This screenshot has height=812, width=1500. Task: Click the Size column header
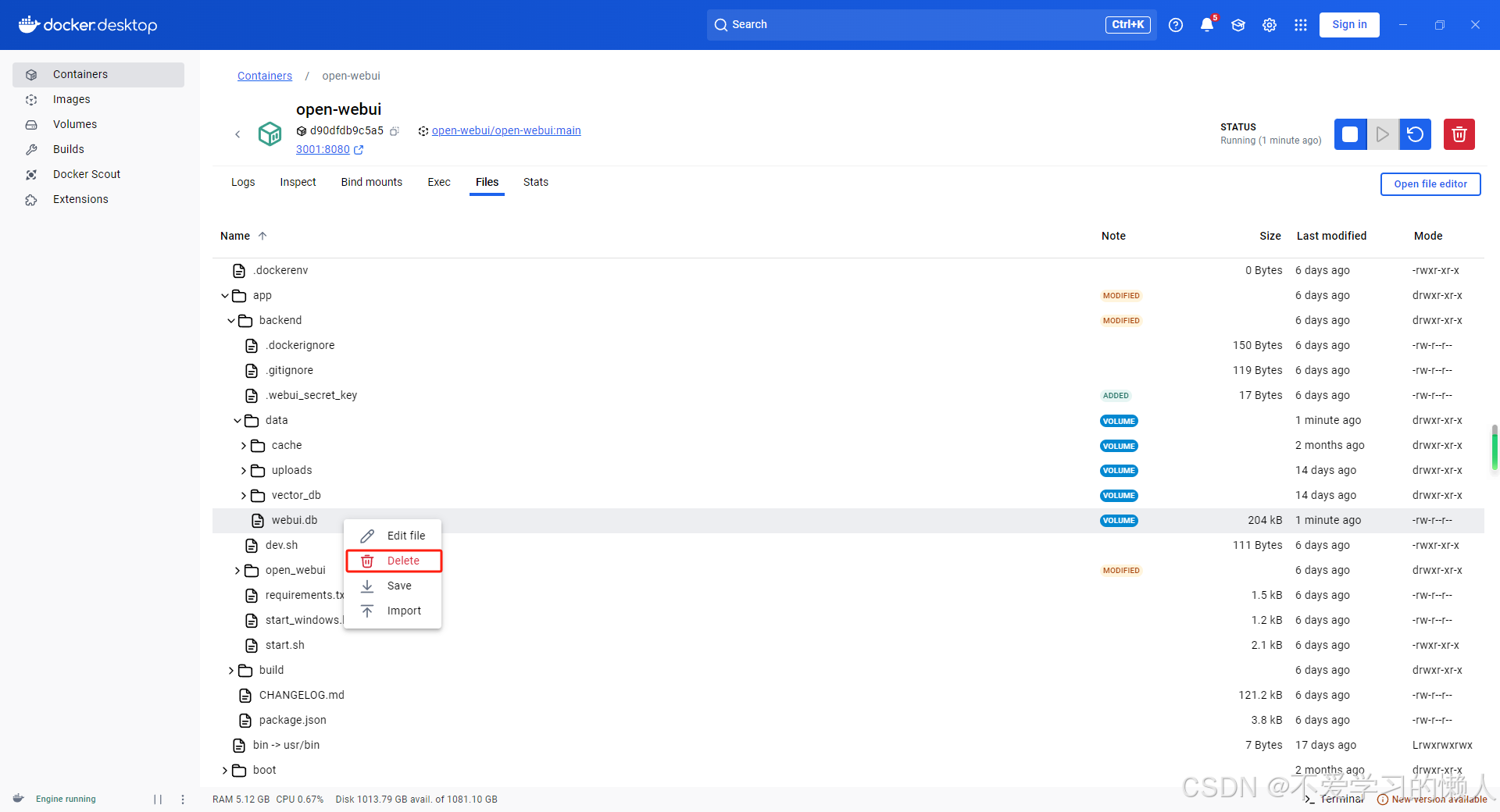point(1270,236)
